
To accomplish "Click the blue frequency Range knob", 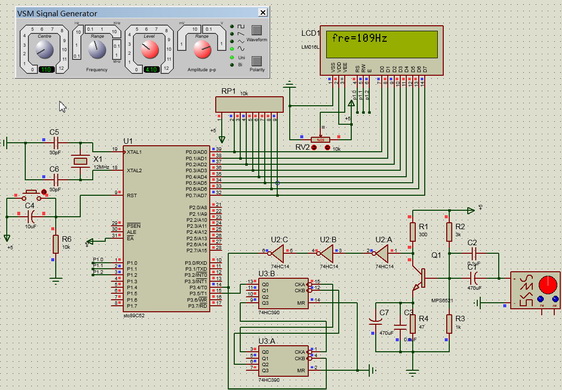I will (97, 49).
